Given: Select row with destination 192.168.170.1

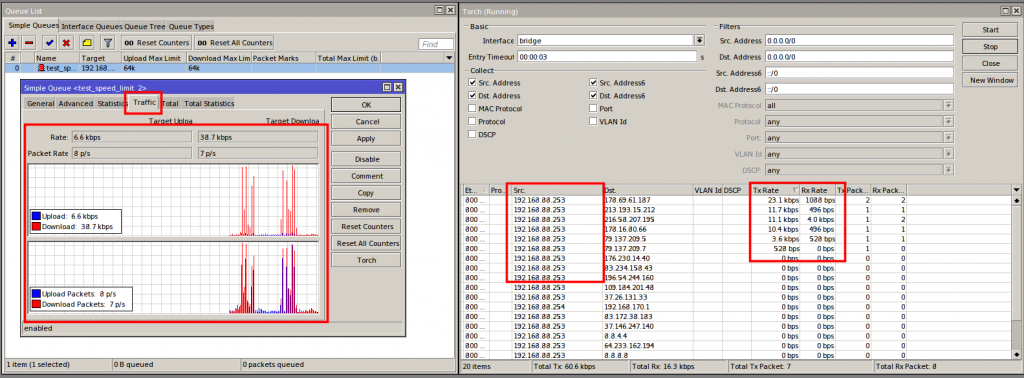Looking at the screenshot, I should click(x=737, y=306).
